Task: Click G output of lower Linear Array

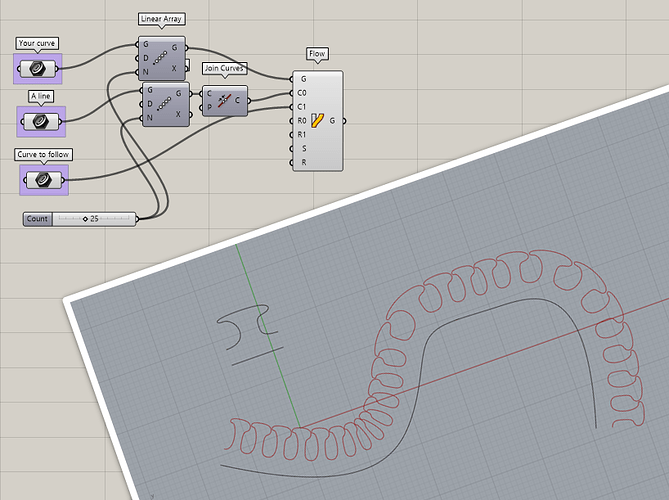Action: click(178, 93)
